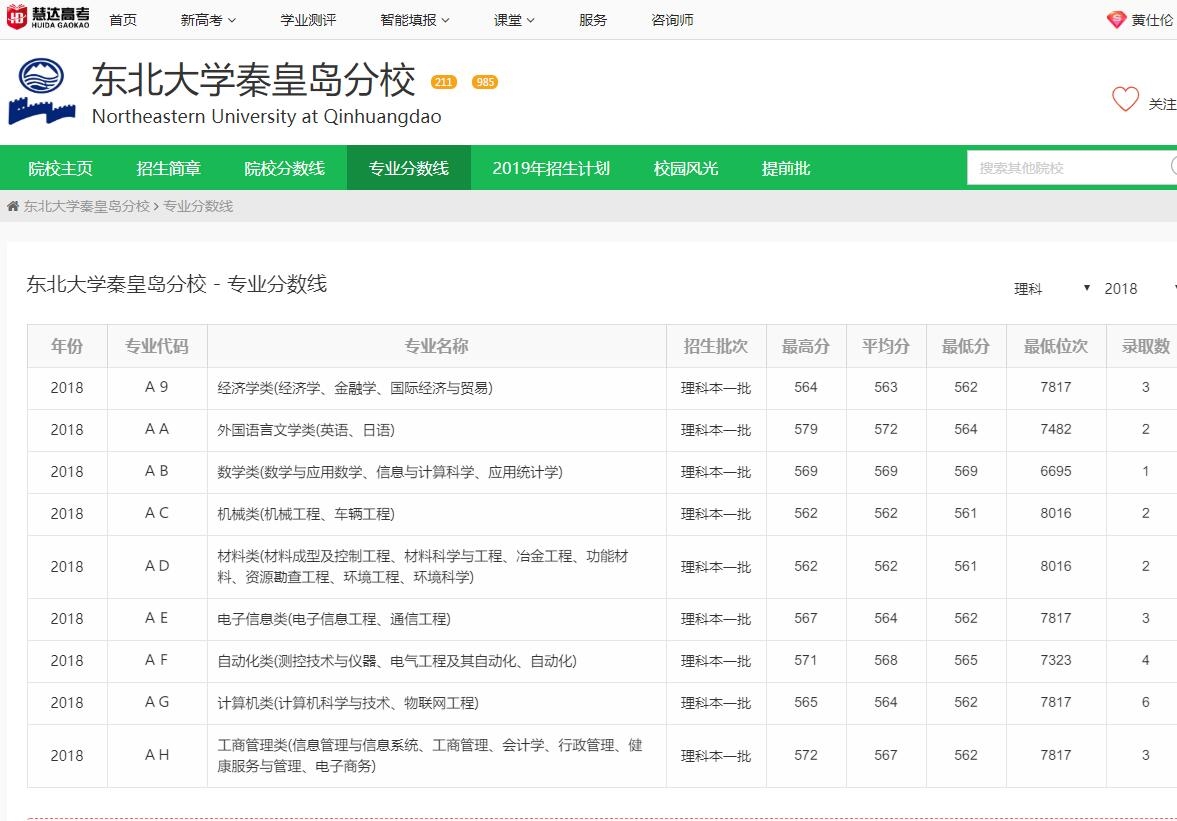The height and width of the screenshot is (821, 1177).
Task: Click the Northeastern University at Qinhuangdao subtitle
Action: click(x=266, y=117)
